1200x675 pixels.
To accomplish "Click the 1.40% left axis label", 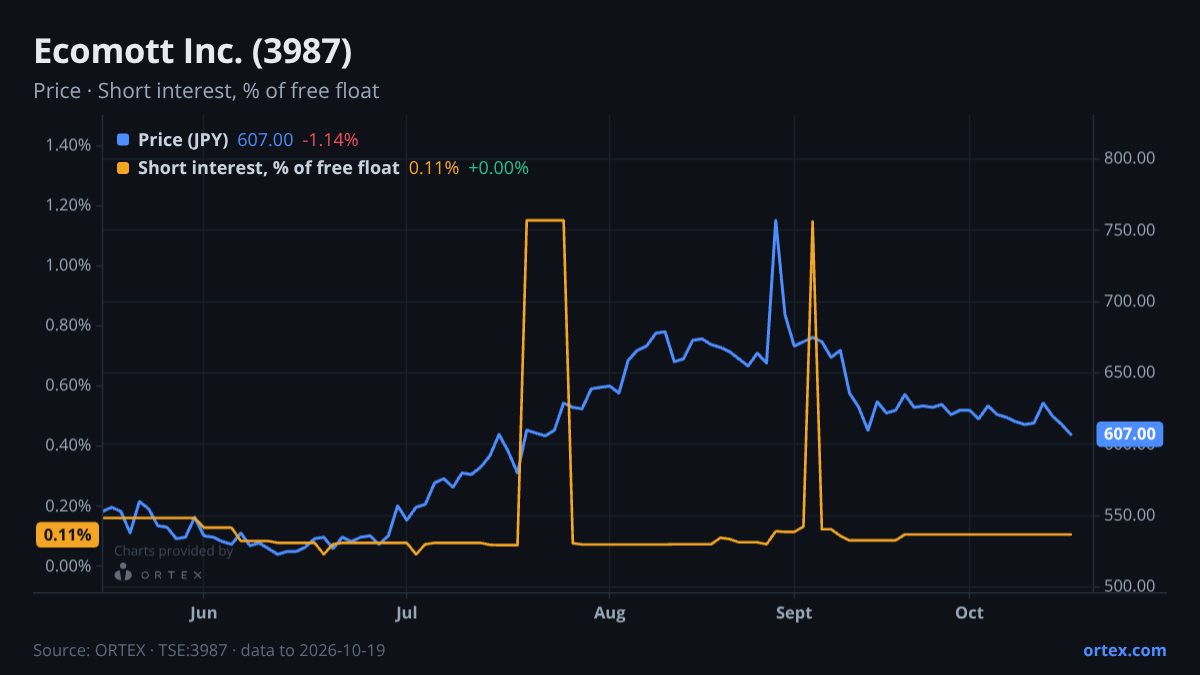I will tap(68, 145).
